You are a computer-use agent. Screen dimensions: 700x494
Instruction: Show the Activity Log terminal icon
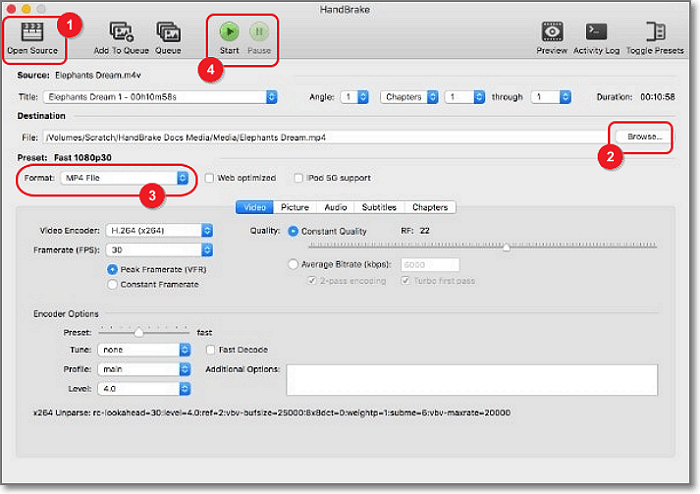coord(598,31)
